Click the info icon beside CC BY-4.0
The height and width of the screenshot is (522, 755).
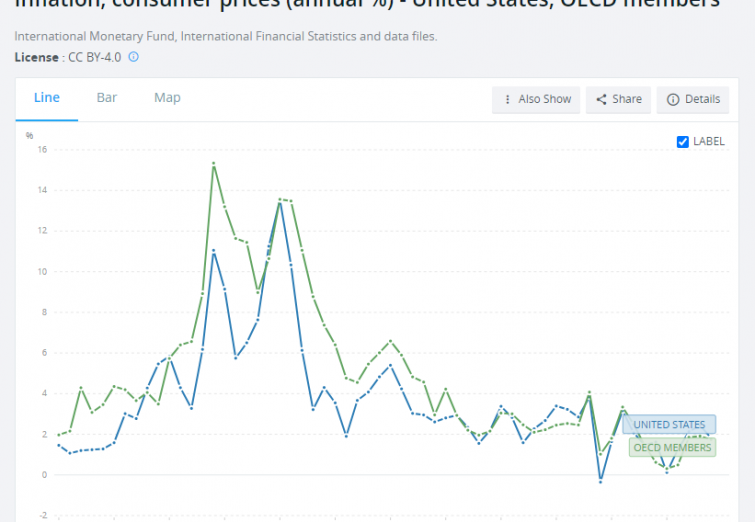click(x=134, y=57)
